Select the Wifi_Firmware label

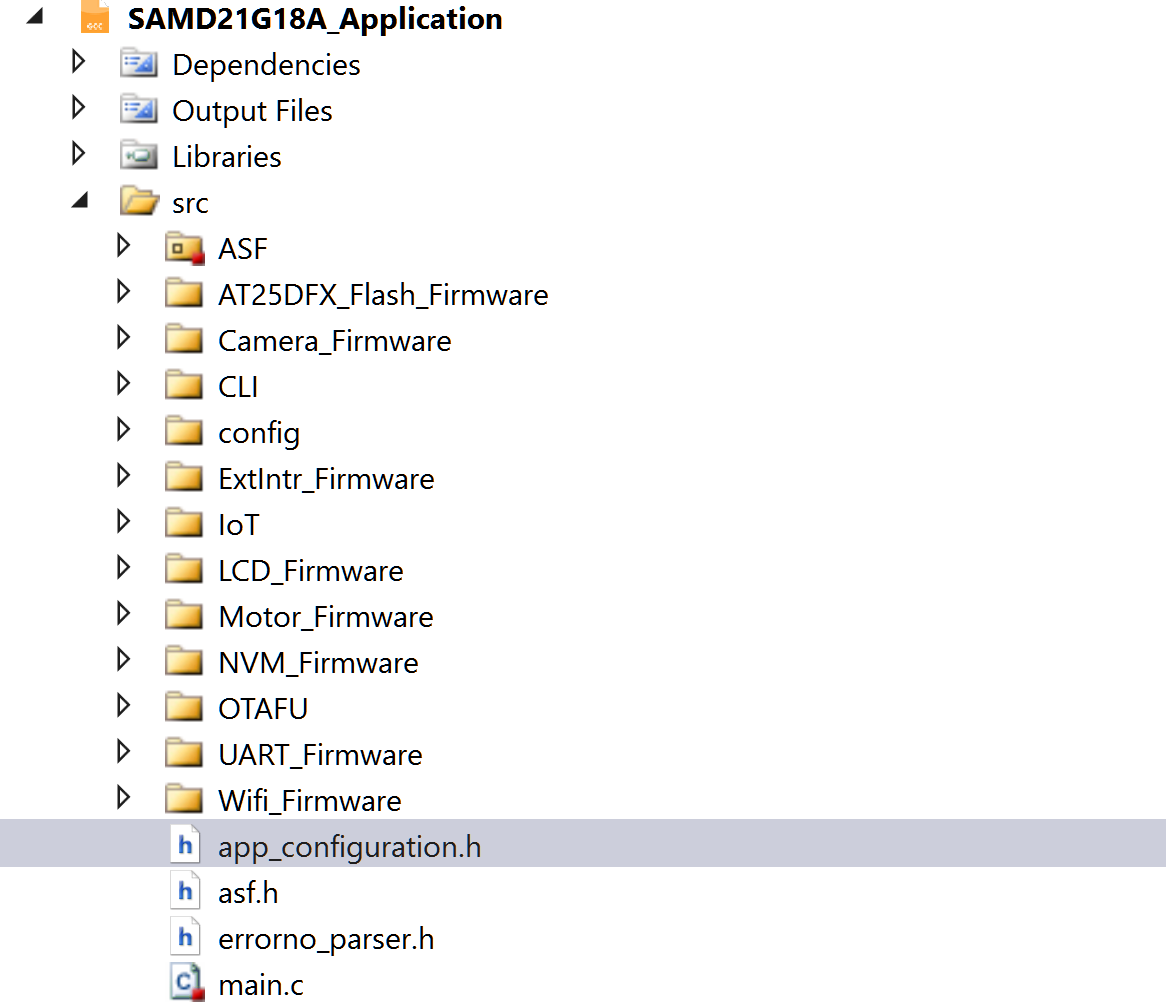(309, 801)
